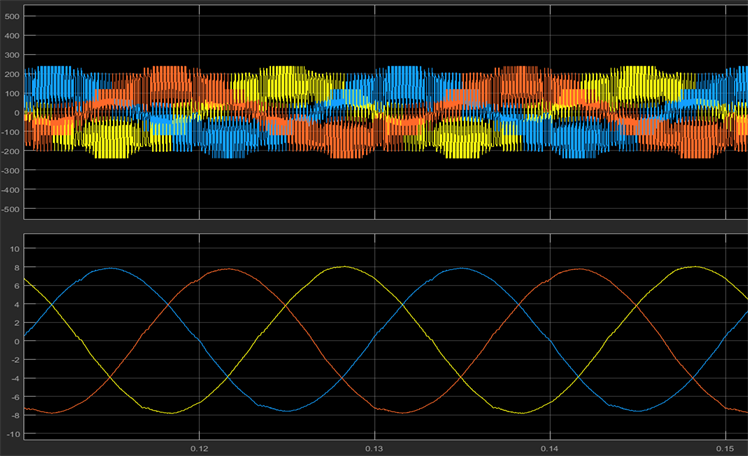Viewport: 748px width, 456px height.
Task: Click the last yellow sine peak in lower plot
Action: click(694, 266)
